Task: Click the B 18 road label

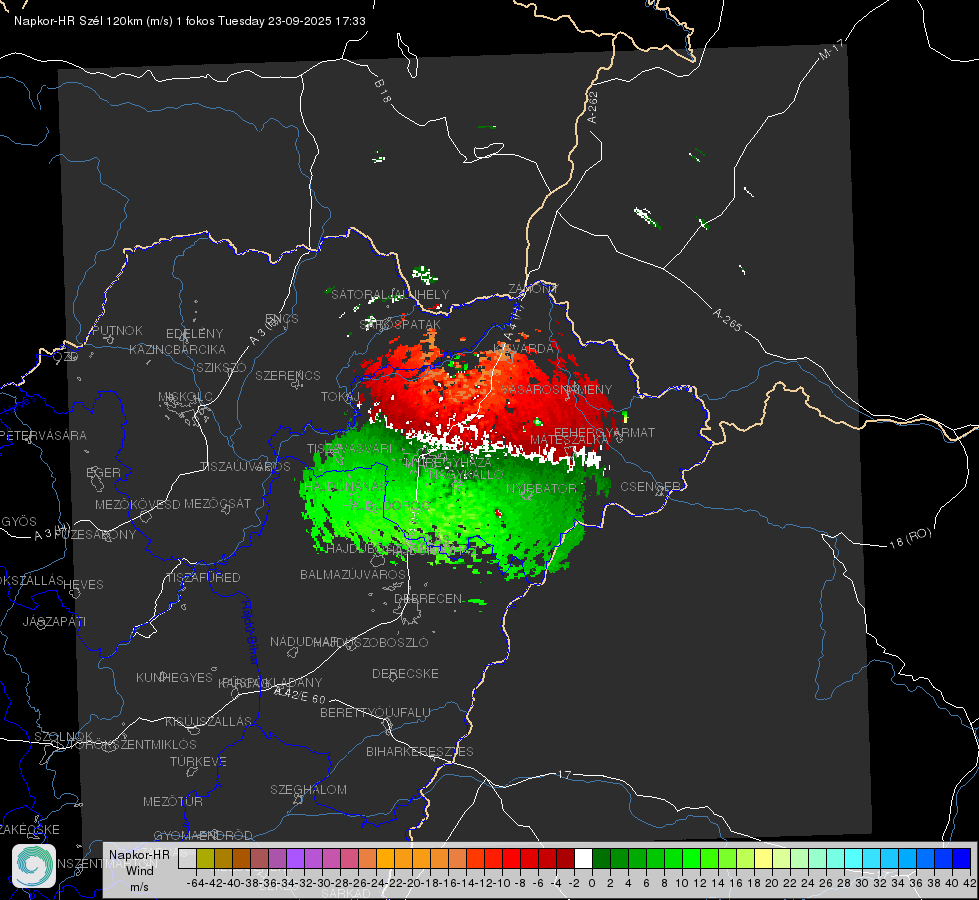Action: click(383, 91)
